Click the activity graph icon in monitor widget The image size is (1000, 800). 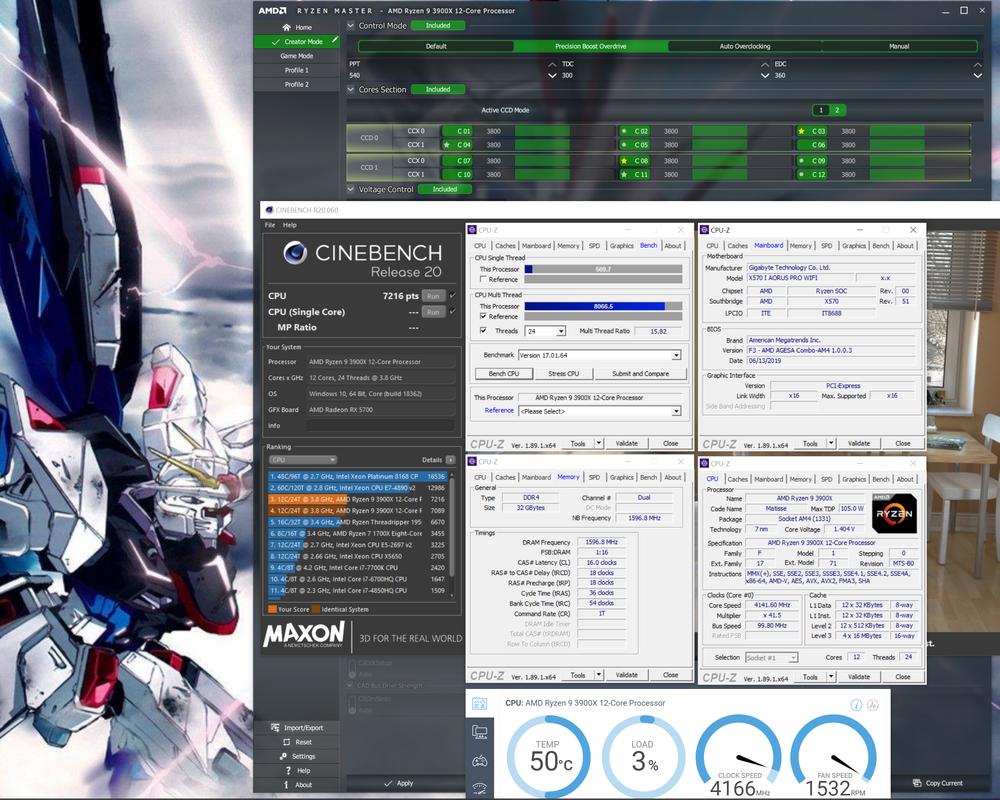873,705
